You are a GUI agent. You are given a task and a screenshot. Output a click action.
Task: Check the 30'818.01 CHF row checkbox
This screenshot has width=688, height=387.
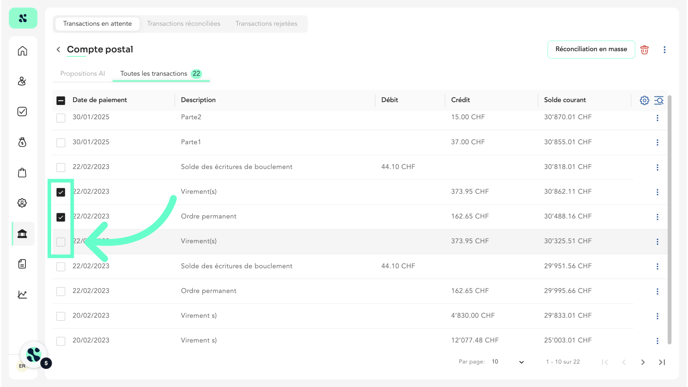[61, 167]
